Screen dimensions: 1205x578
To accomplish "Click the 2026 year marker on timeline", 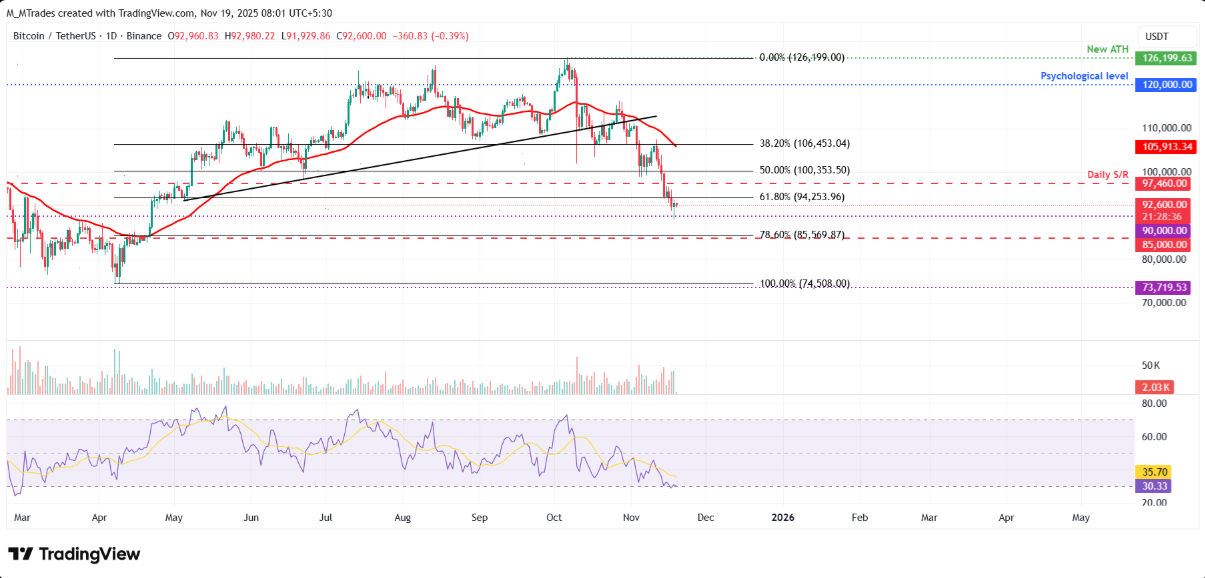I will pos(782,518).
